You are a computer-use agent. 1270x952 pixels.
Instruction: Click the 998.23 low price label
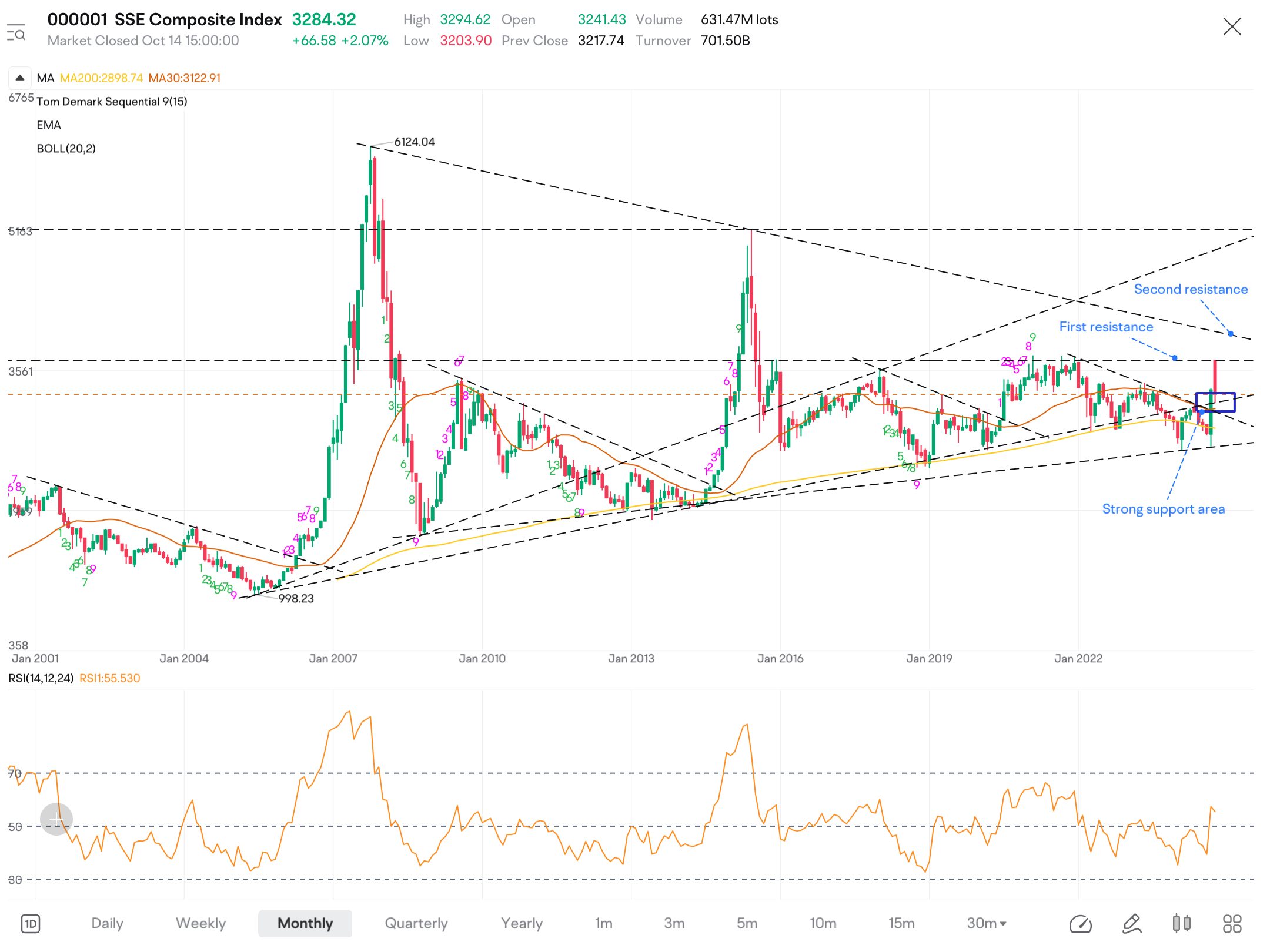pos(296,598)
